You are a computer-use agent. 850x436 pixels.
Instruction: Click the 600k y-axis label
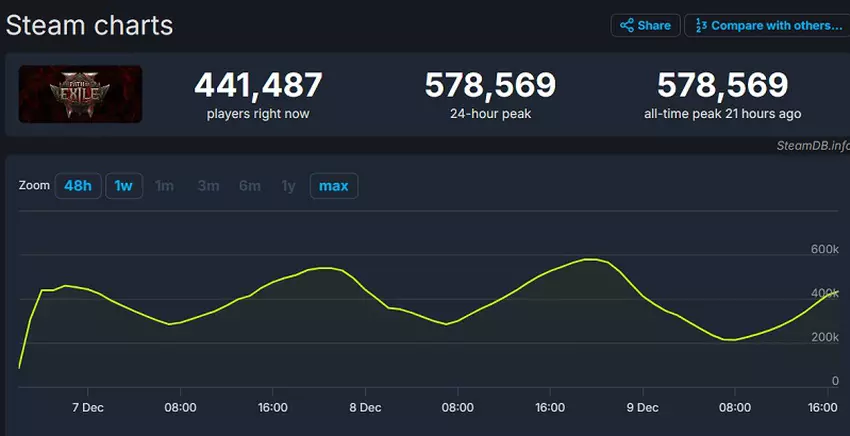tap(824, 248)
